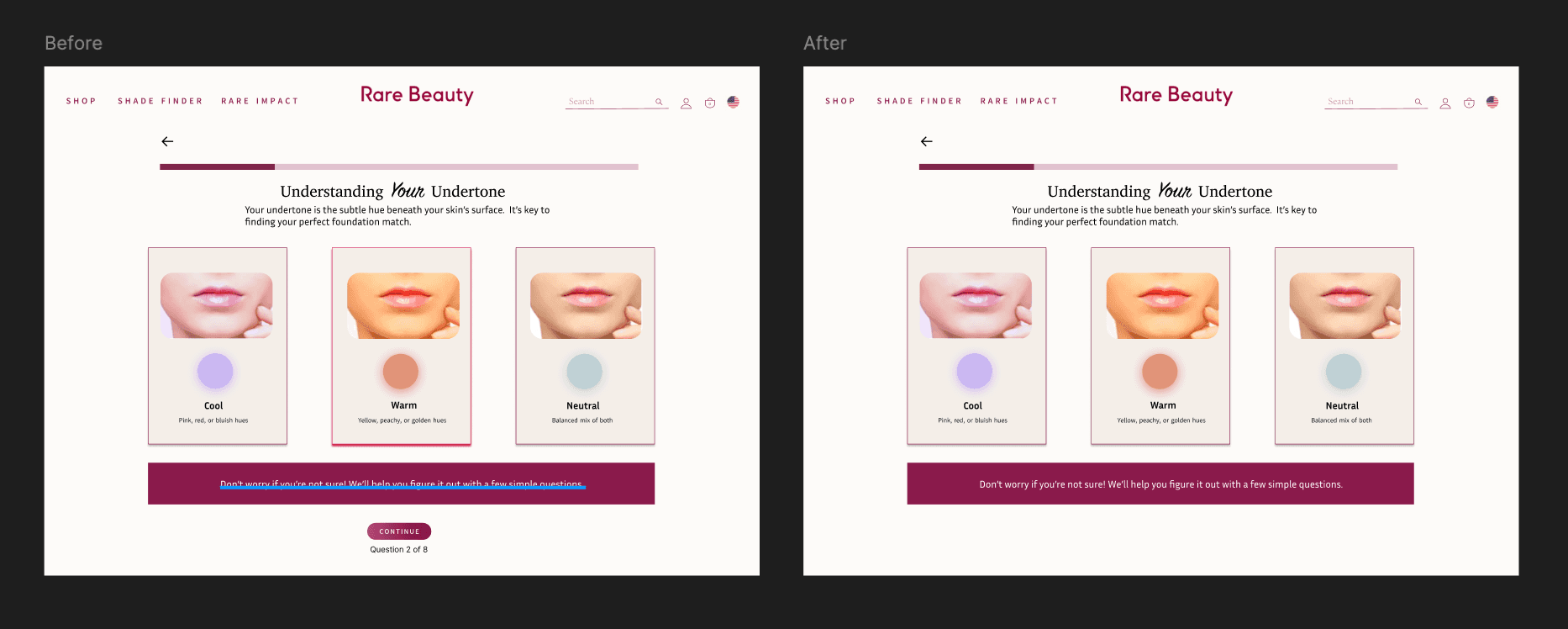Click the CONTINUE button in the Before mockup
The width and height of the screenshot is (1568, 629).
point(399,531)
